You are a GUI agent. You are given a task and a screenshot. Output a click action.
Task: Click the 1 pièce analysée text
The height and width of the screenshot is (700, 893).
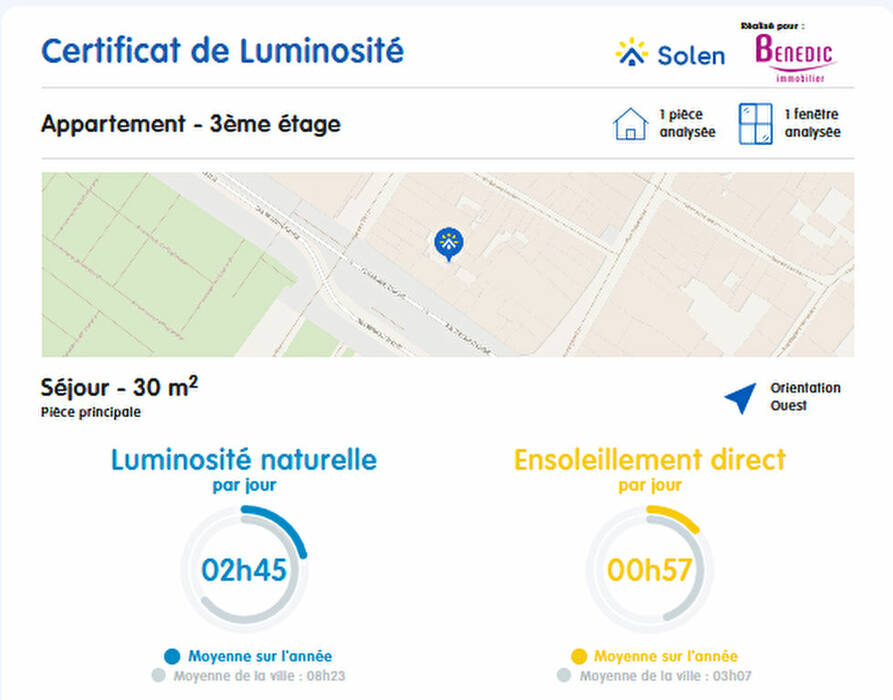click(687, 124)
